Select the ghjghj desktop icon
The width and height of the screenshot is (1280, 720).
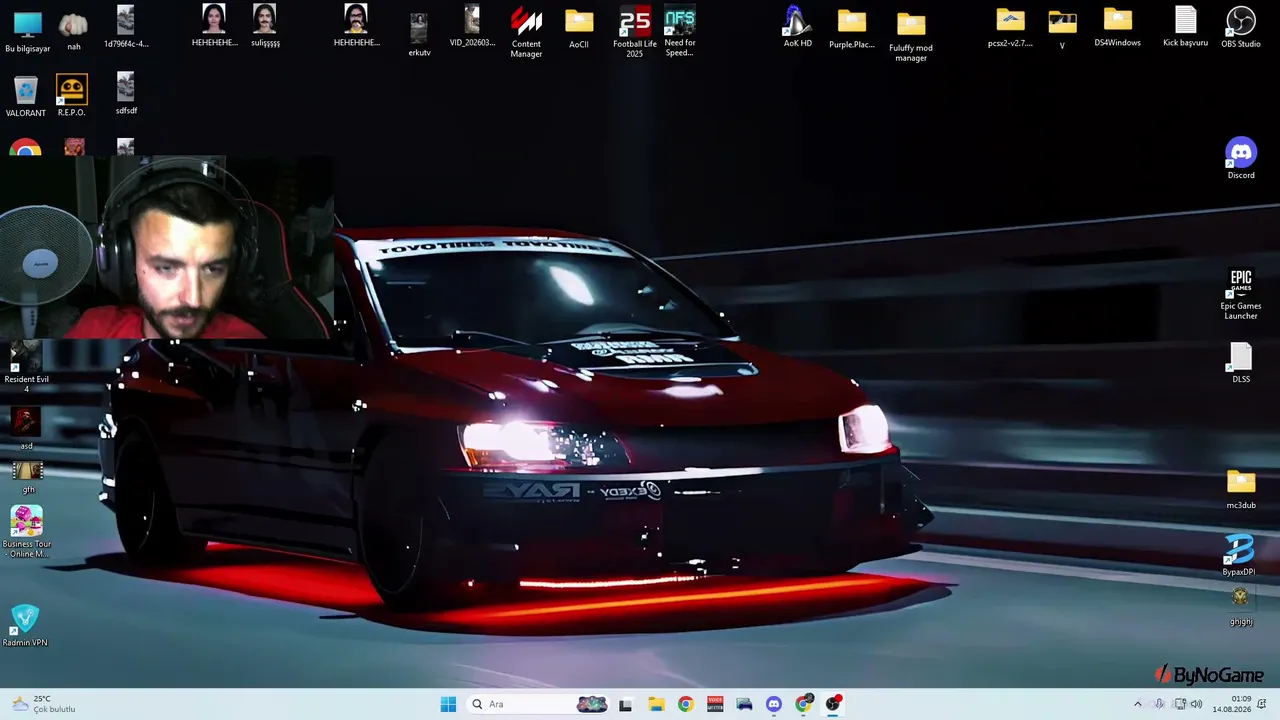[1241, 607]
